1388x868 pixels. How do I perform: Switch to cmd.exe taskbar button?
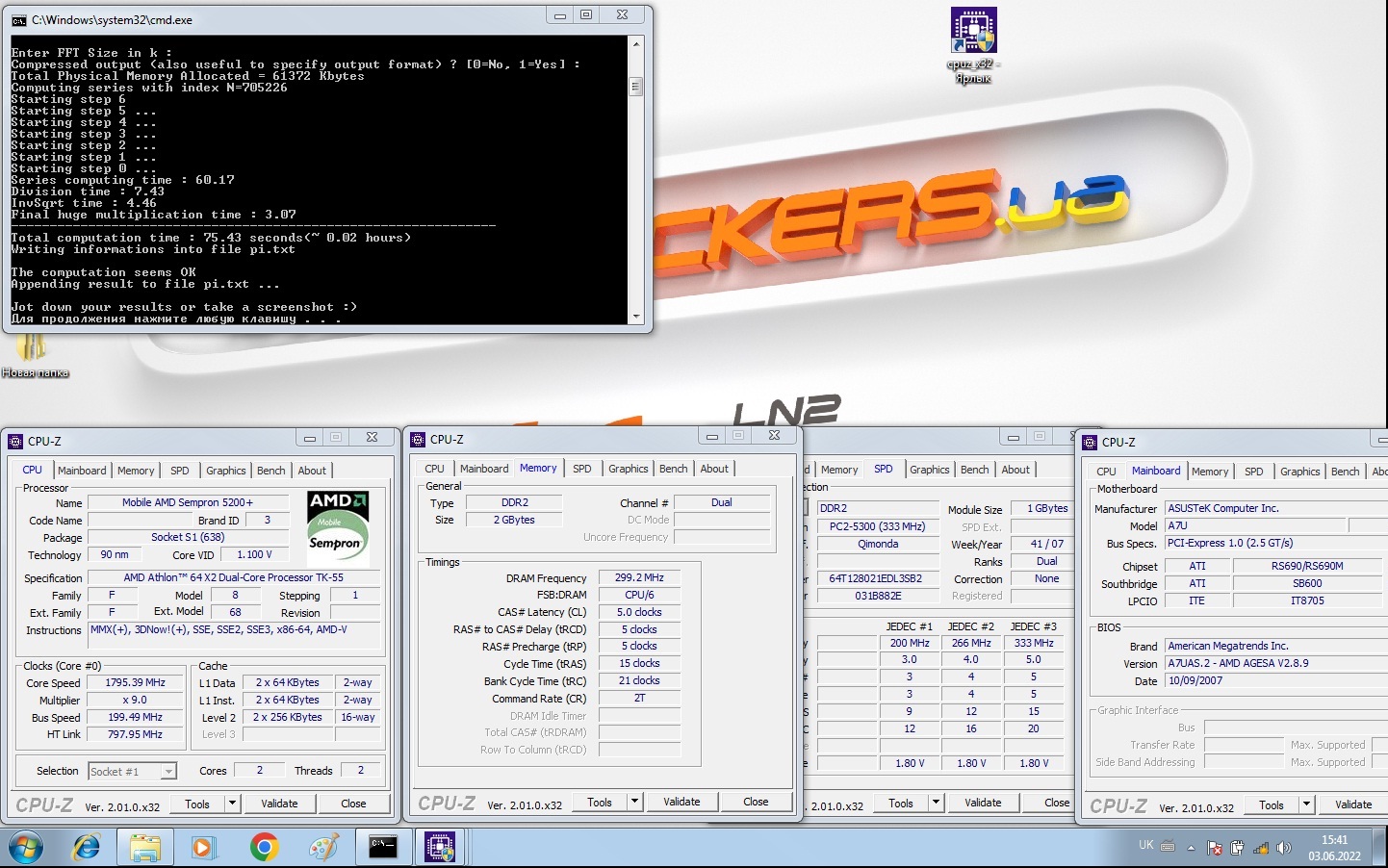pos(383,847)
